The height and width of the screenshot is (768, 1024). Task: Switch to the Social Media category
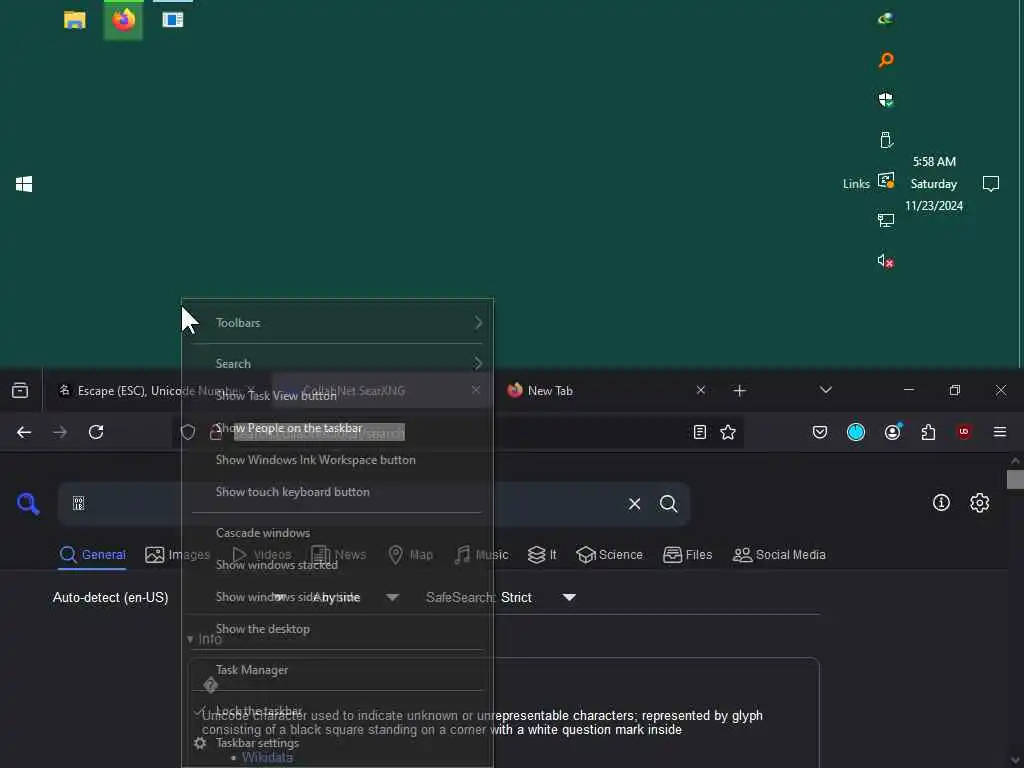pyautogui.click(x=779, y=554)
